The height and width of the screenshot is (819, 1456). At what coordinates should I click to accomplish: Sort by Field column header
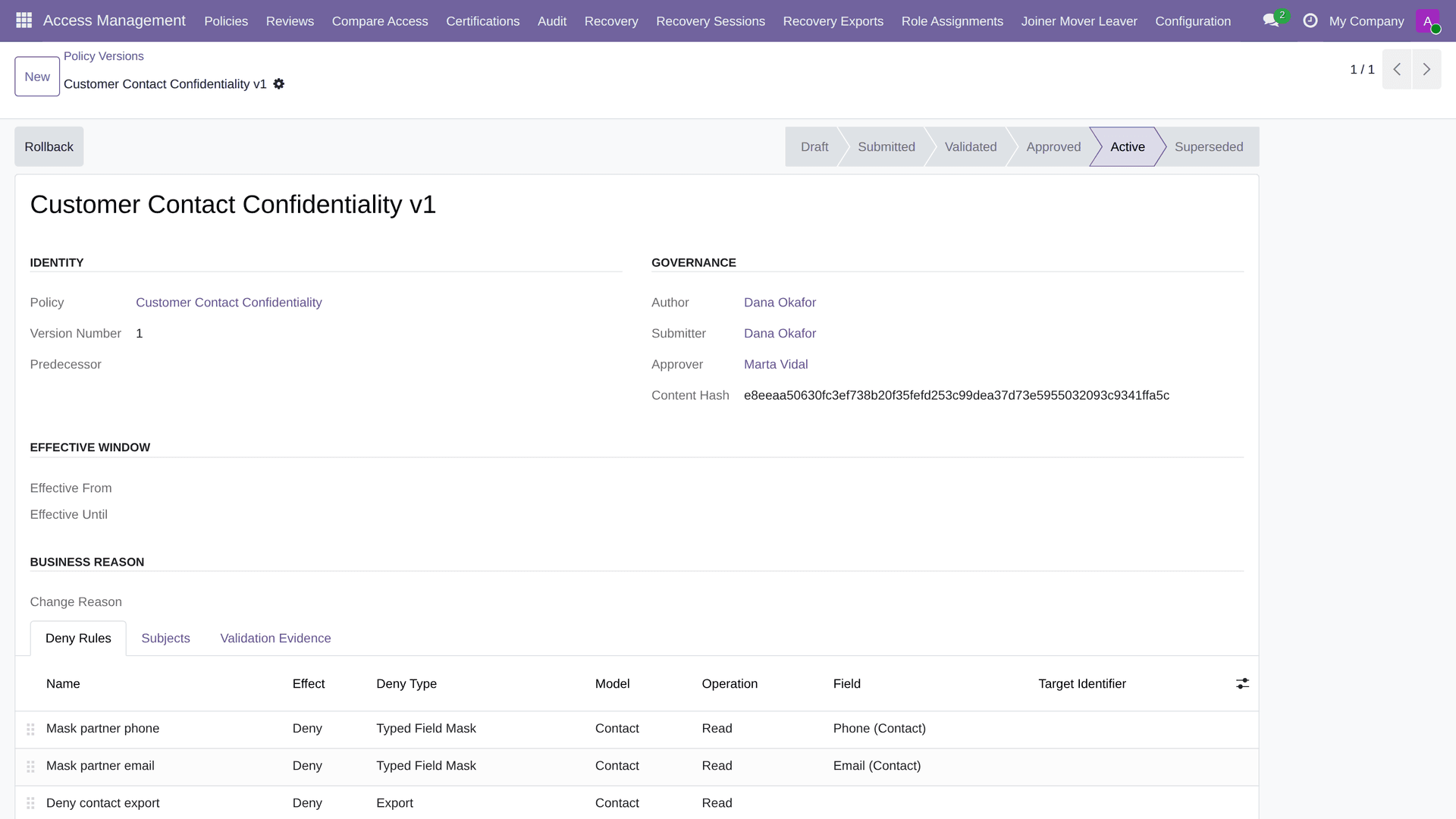coord(846,684)
